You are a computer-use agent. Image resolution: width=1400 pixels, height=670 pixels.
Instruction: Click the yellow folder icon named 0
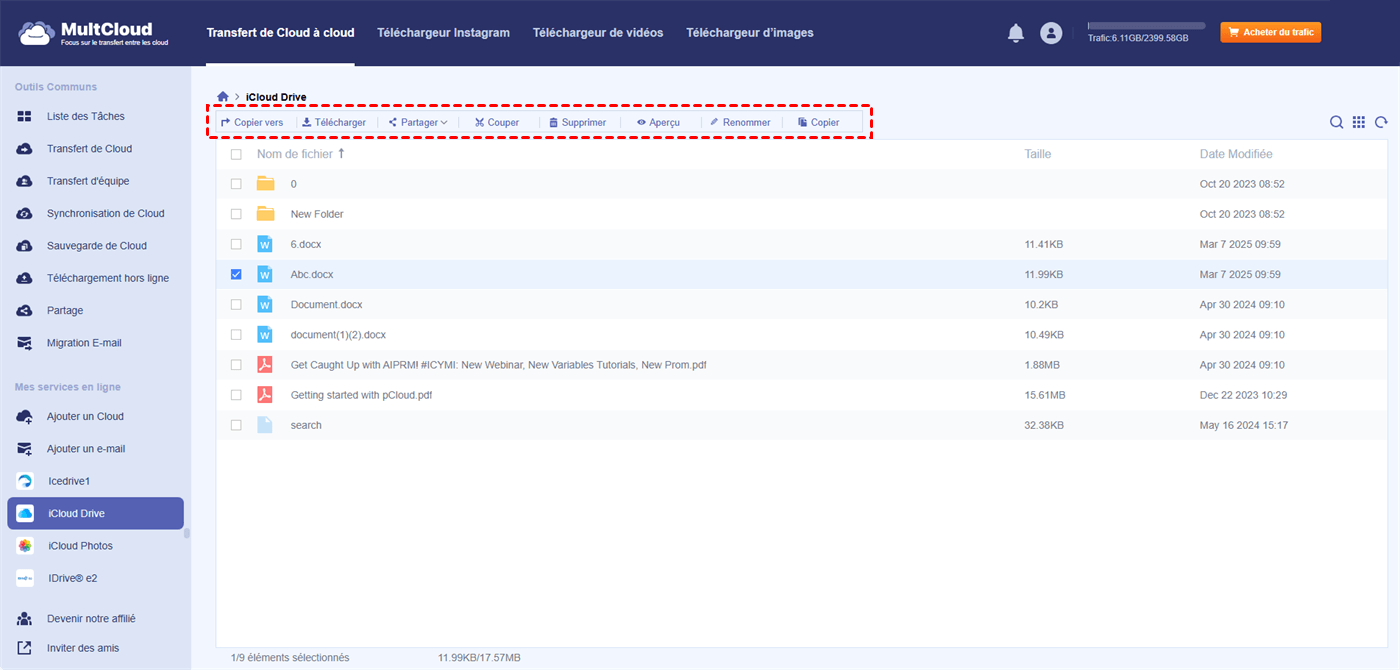(265, 184)
